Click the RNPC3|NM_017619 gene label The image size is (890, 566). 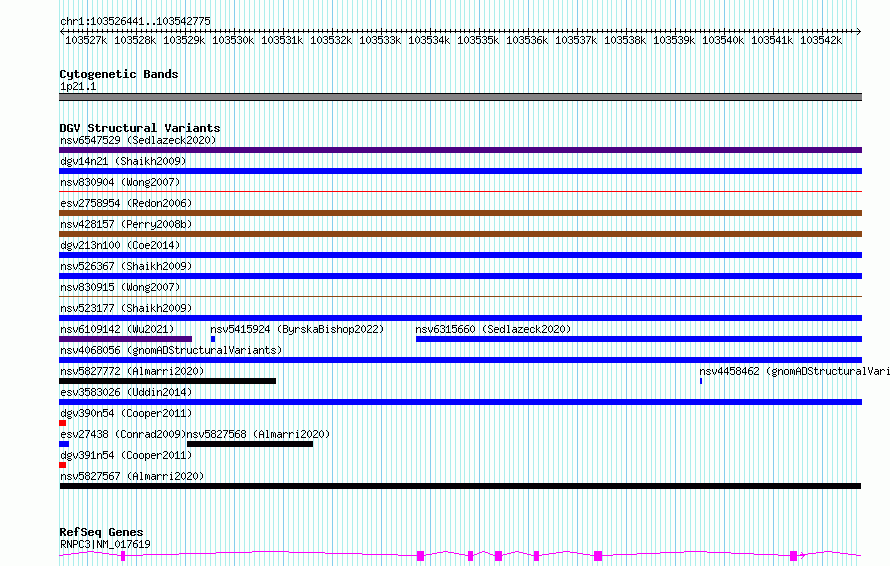pyautogui.click(x=105, y=544)
